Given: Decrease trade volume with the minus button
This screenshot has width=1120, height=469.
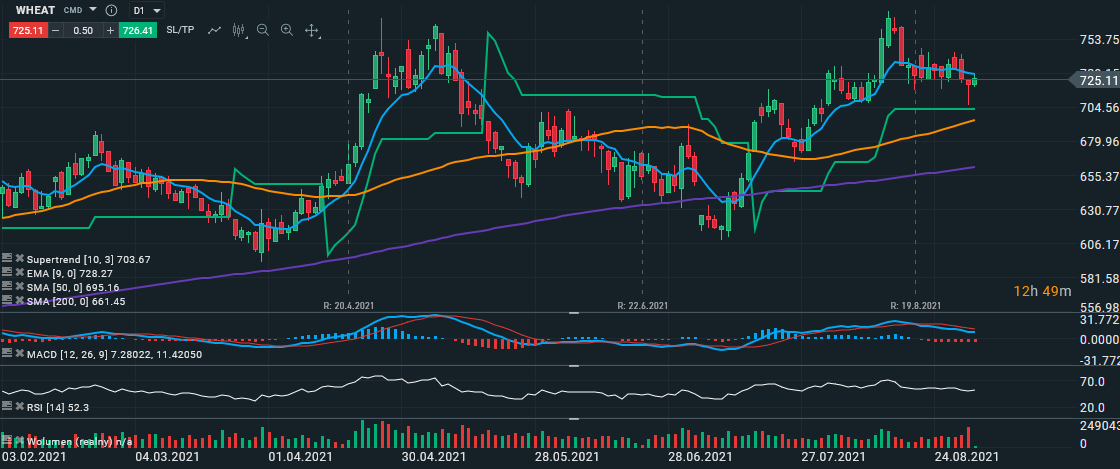Looking at the screenshot, I should point(56,30).
